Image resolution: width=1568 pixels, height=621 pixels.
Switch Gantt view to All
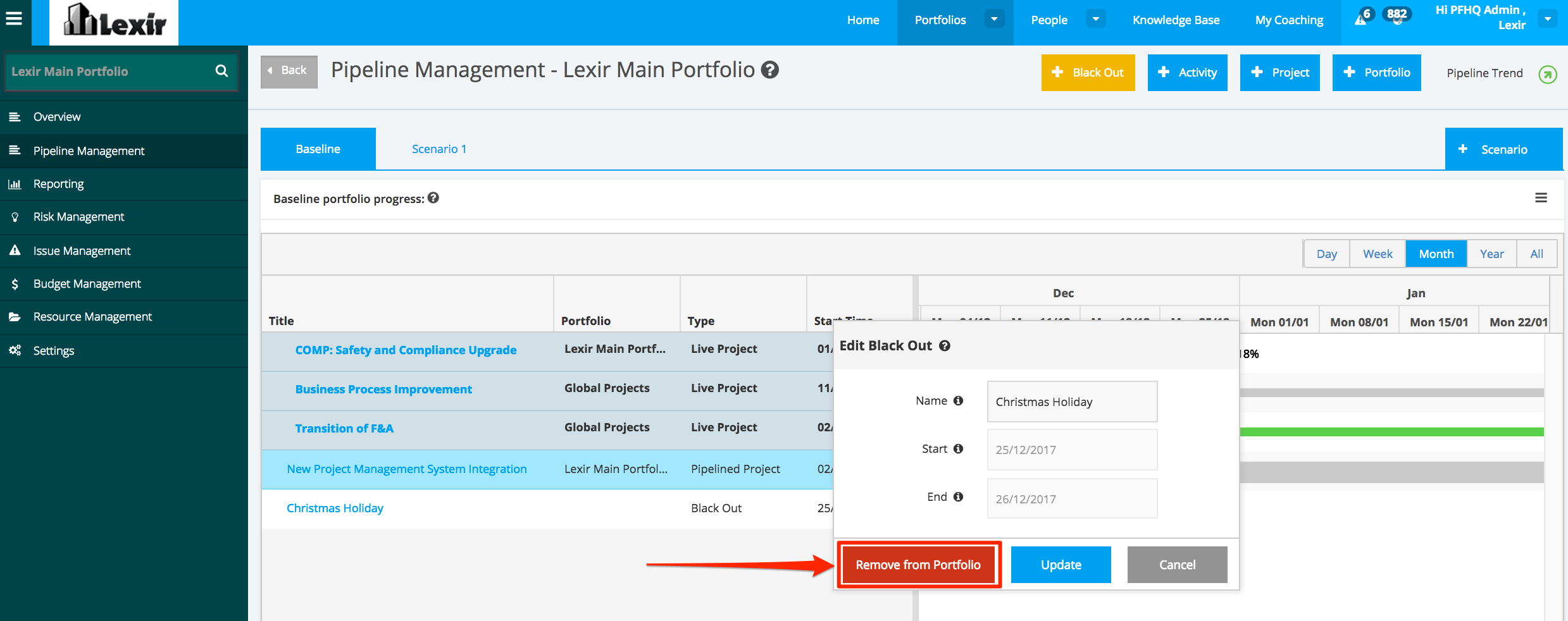click(1537, 254)
